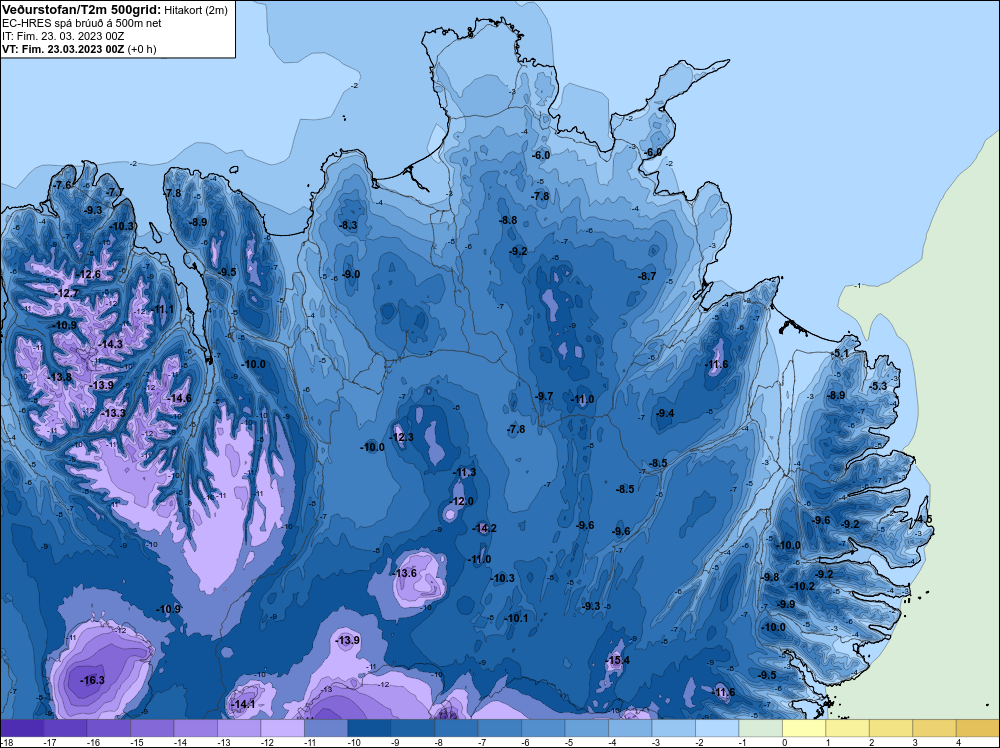
Task: Click the -11.3 temperature value on the map
Action: point(464,473)
